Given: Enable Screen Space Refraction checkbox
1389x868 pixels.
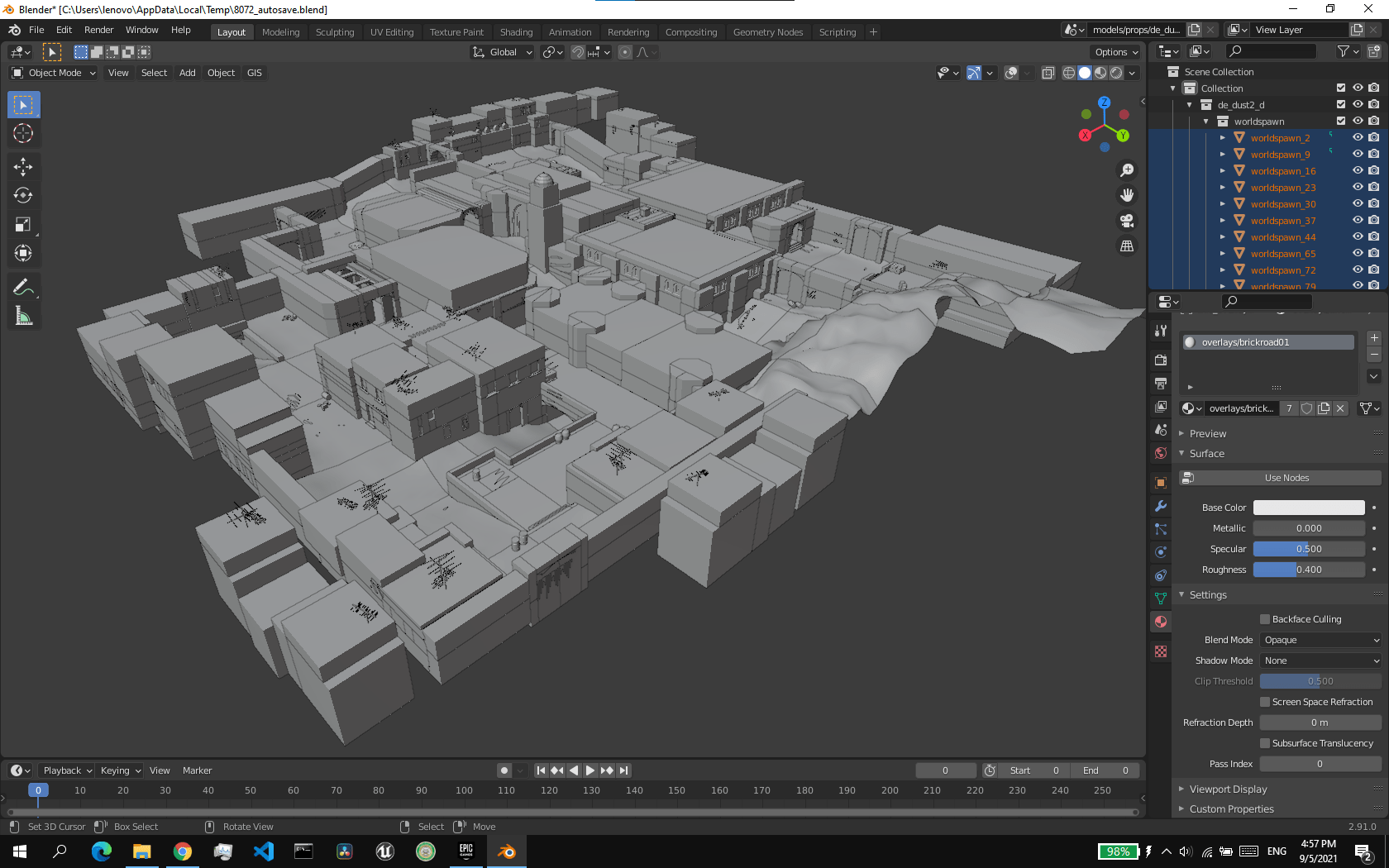Looking at the screenshot, I should pyautogui.click(x=1265, y=702).
